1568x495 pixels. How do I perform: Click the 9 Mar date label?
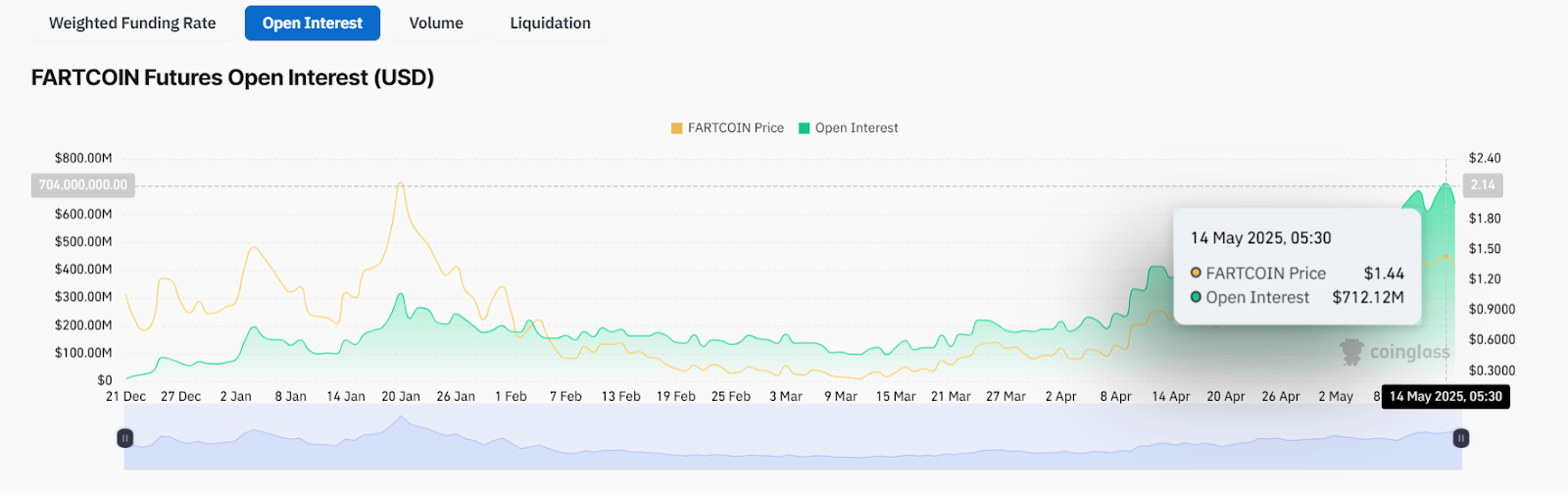click(x=841, y=396)
